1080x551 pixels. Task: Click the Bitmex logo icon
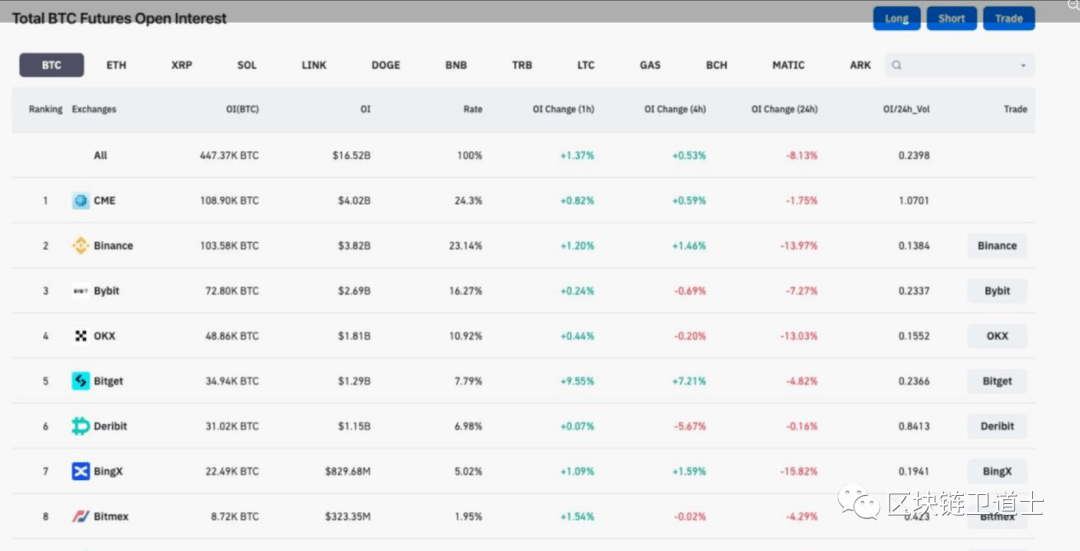coord(81,516)
